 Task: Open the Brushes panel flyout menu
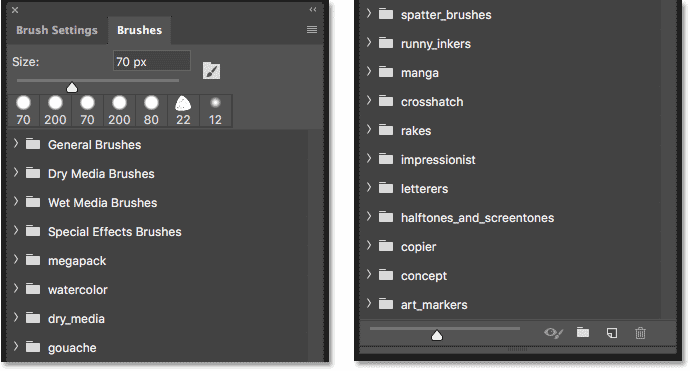click(x=312, y=29)
